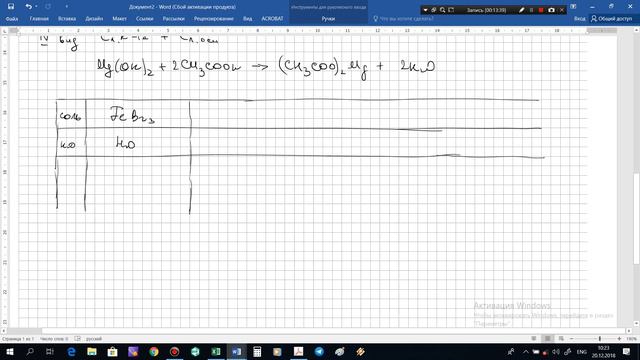Viewport: 640px width, 360px height.
Task: Open the Windows Start menu
Action: [x=9, y=351]
